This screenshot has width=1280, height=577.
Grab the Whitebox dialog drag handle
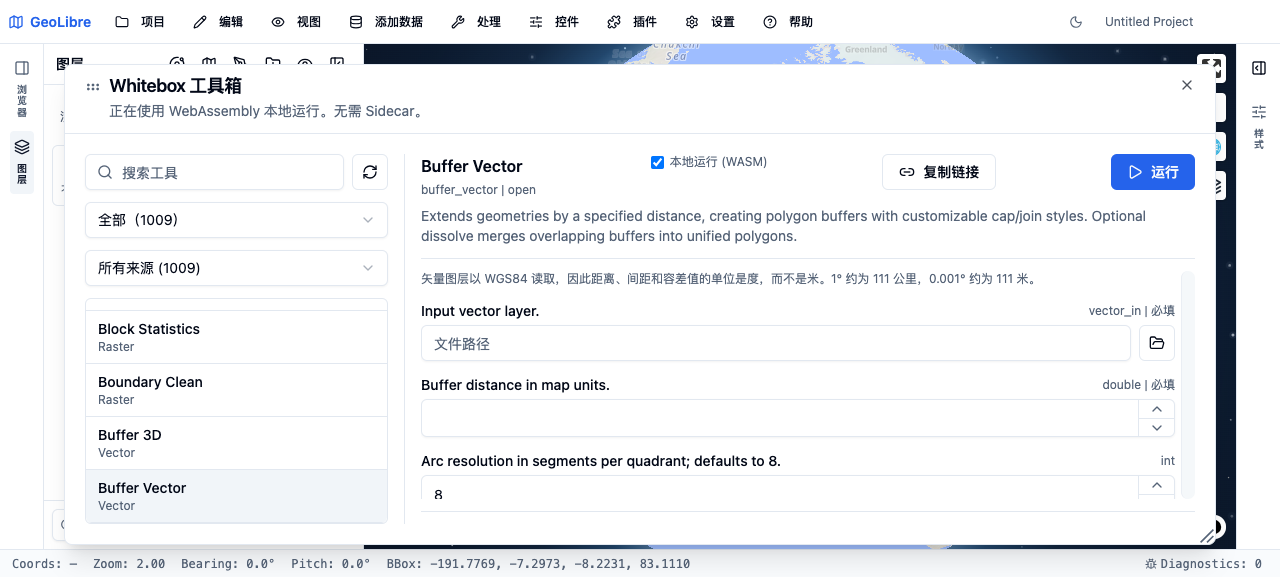tap(93, 87)
